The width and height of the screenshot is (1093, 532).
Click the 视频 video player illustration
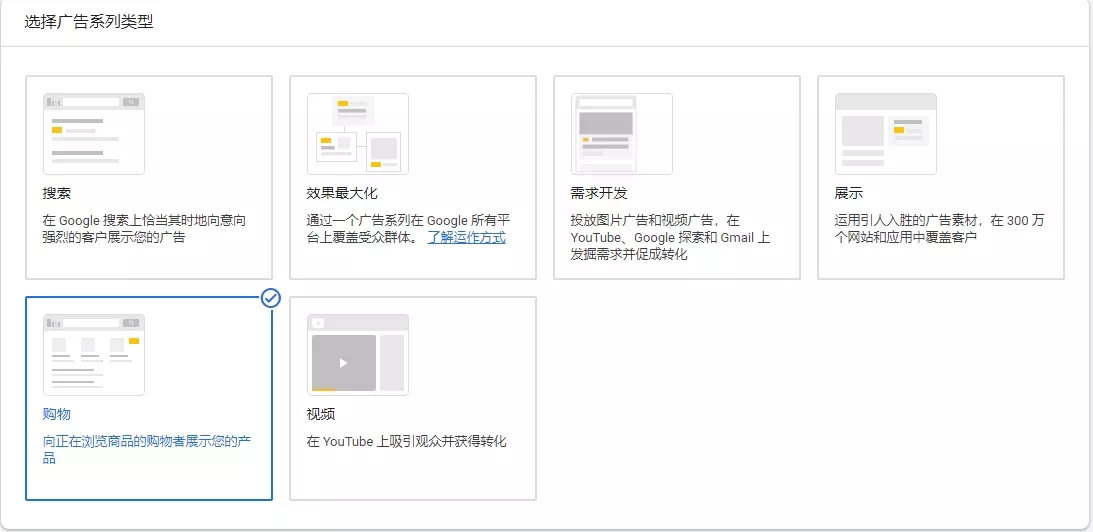[x=358, y=355]
